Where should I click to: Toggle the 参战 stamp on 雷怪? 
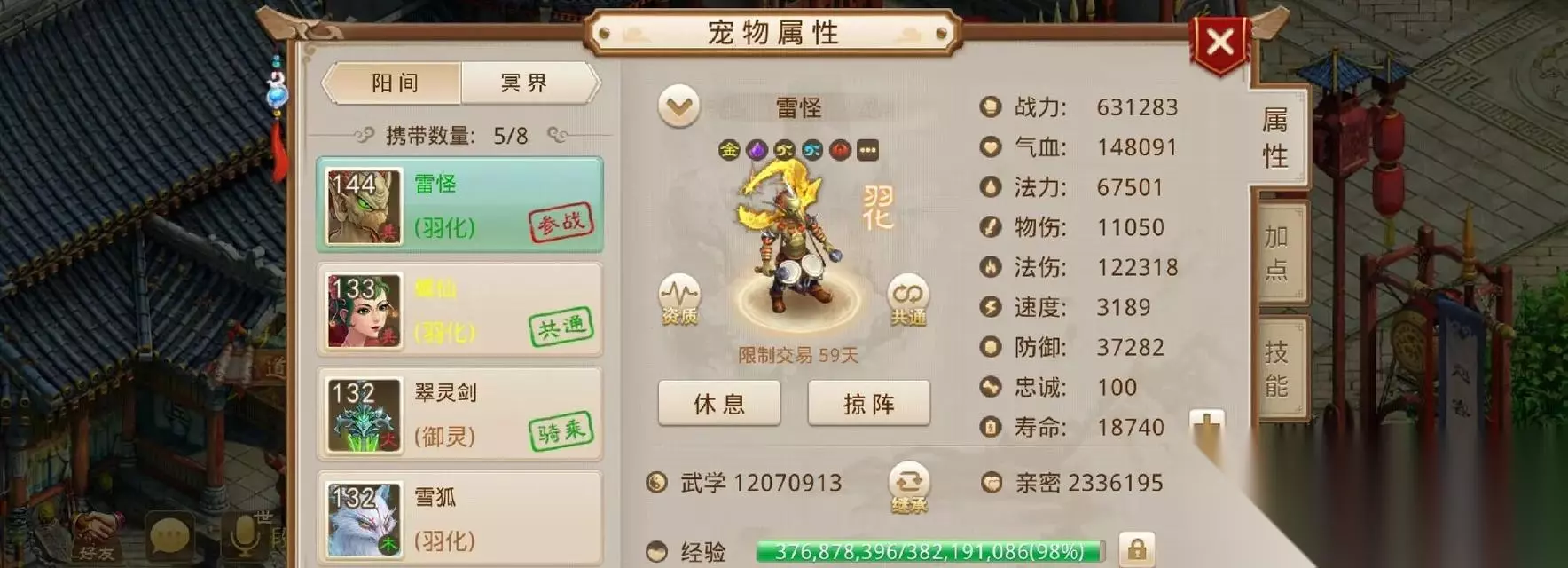(x=561, y=223)
